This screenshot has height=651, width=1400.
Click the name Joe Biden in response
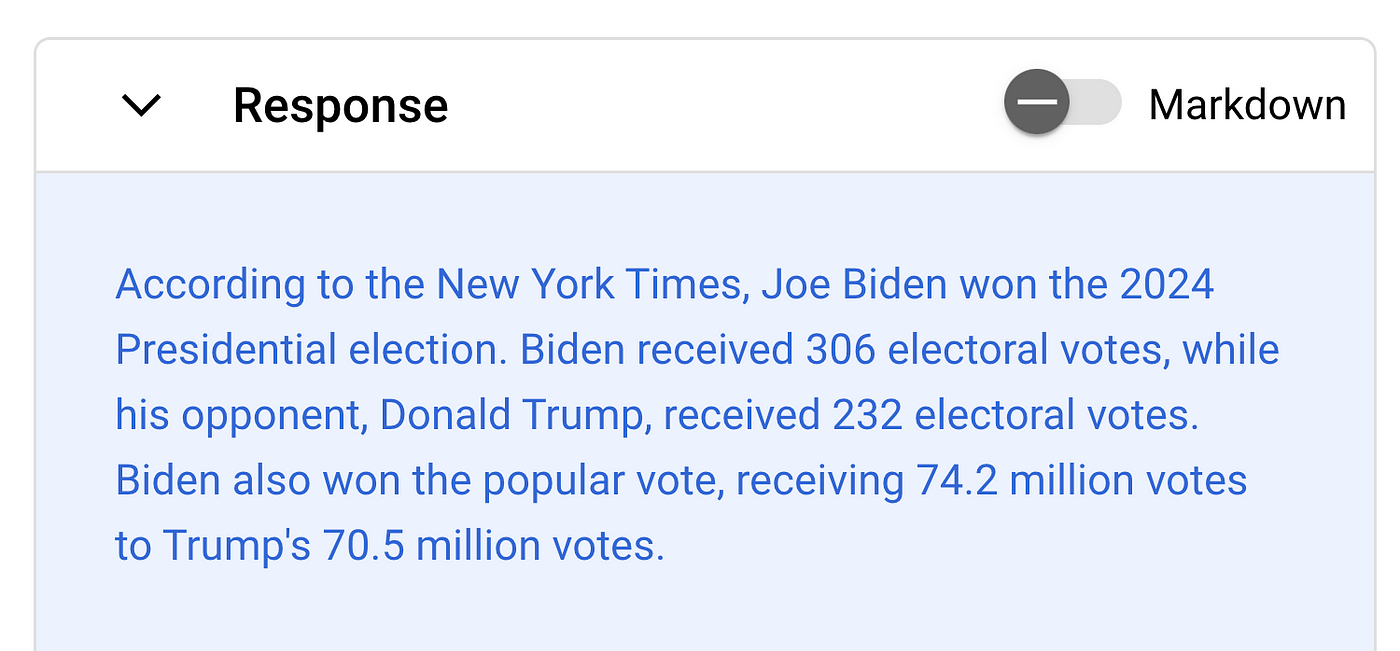(854, 285)
